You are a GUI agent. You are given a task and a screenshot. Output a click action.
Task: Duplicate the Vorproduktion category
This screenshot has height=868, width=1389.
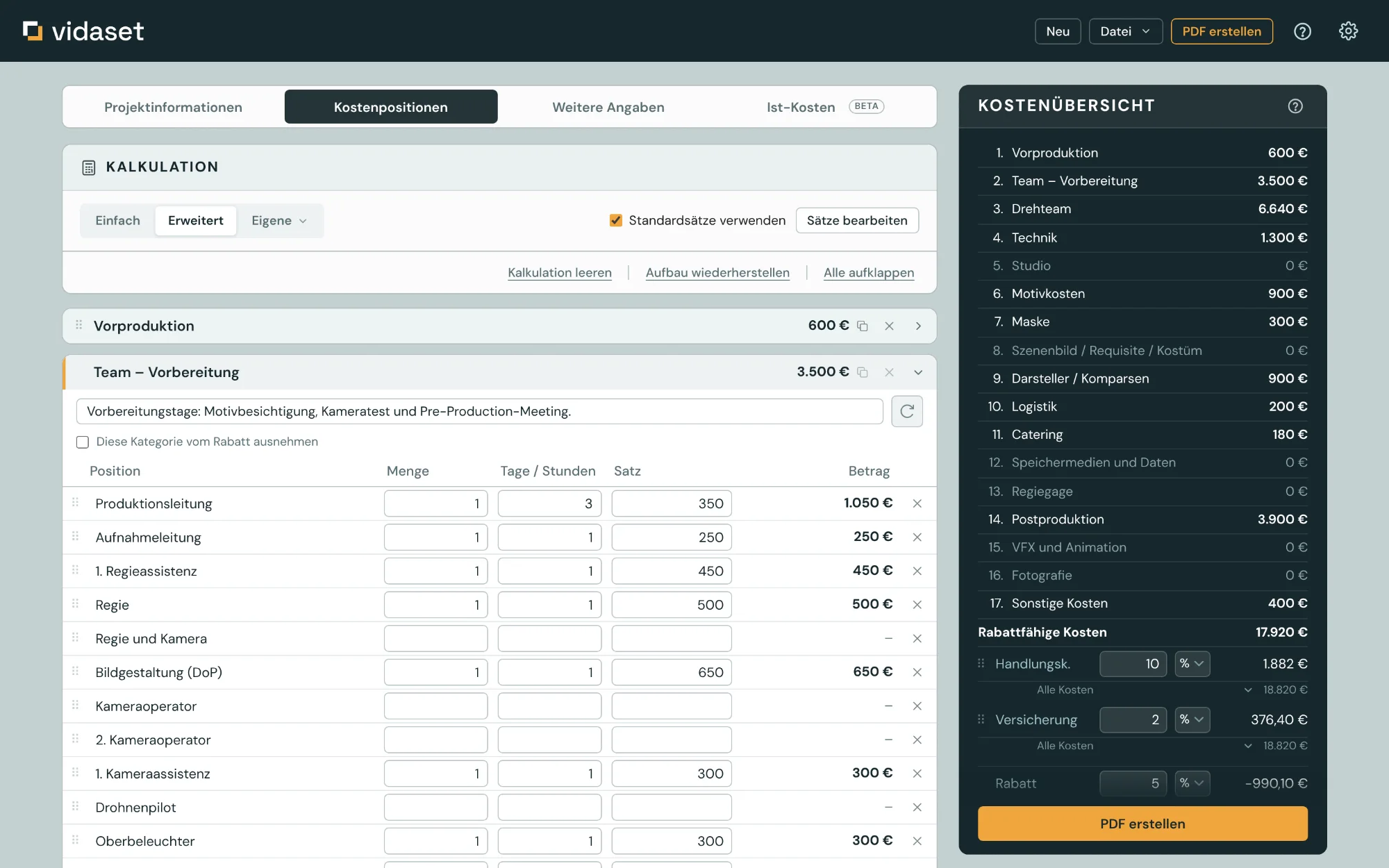863,326
